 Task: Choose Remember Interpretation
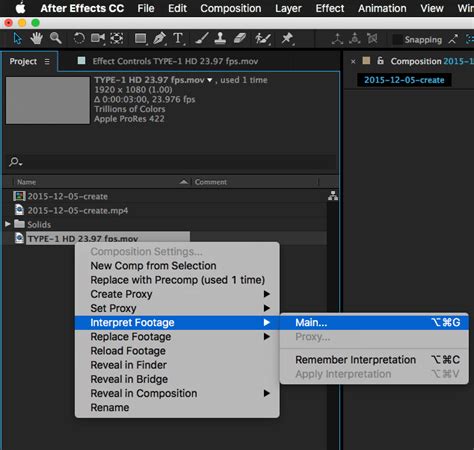coord(374,360)
